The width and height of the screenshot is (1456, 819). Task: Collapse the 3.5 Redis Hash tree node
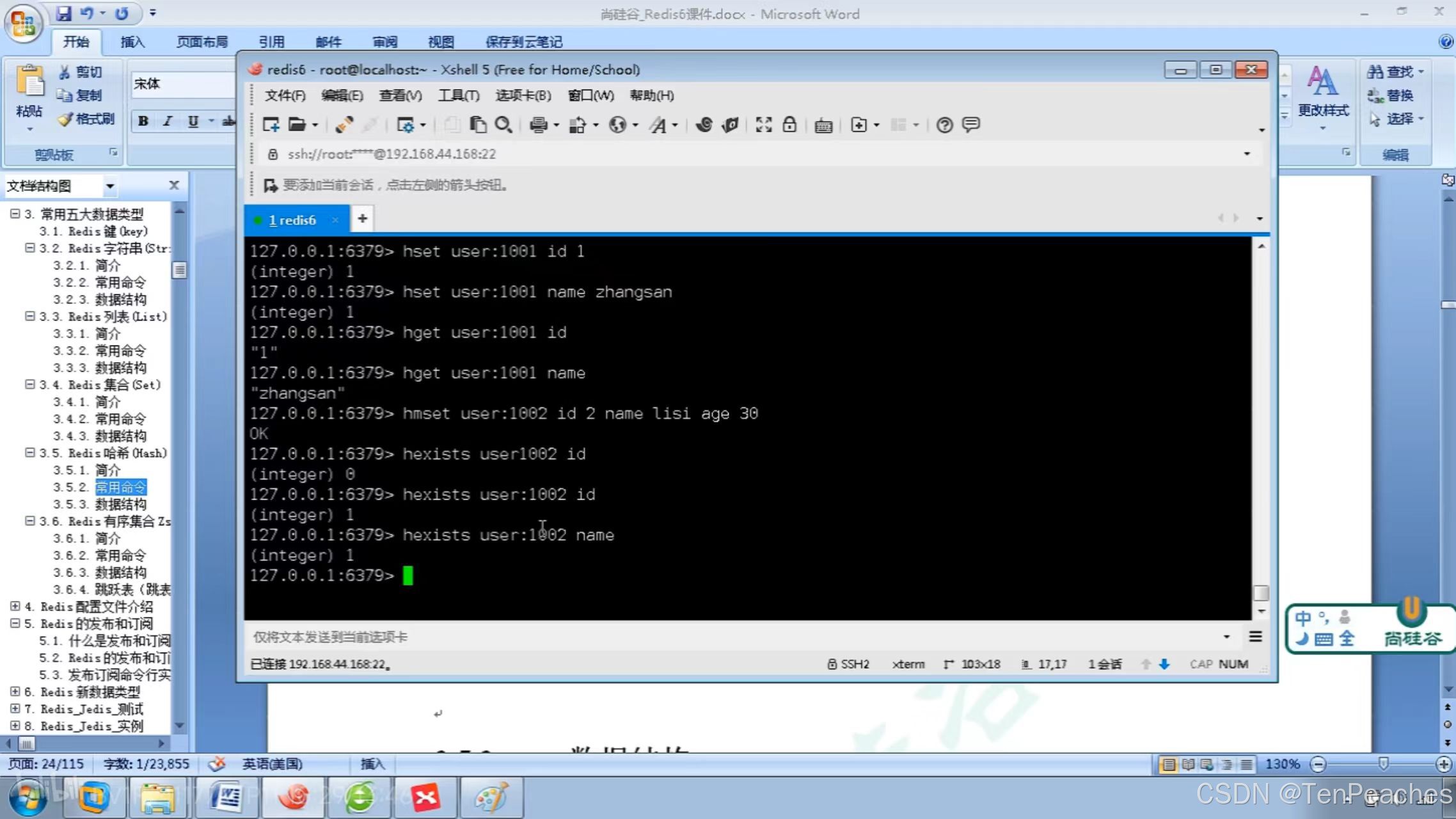tap(30, 452)
